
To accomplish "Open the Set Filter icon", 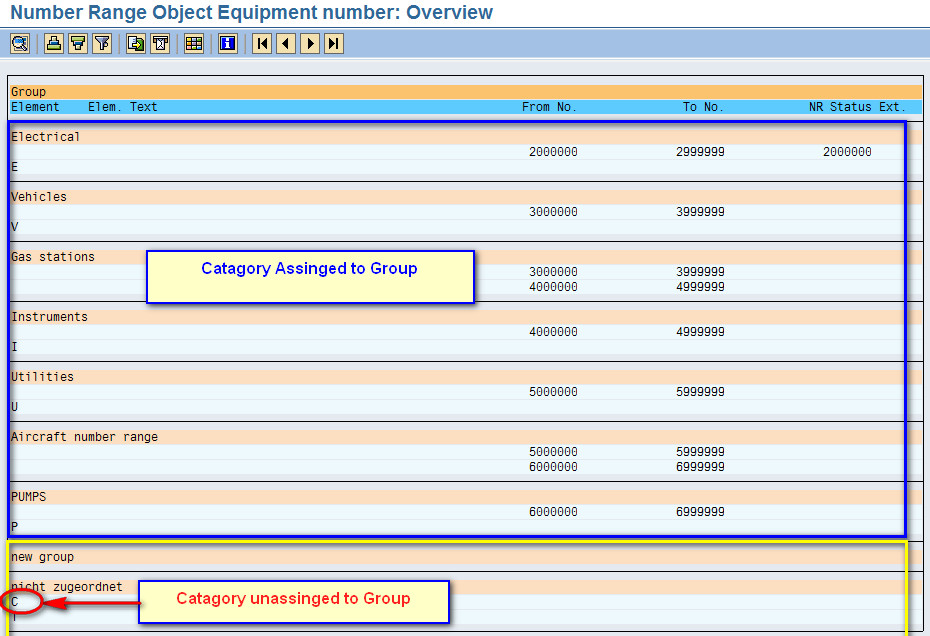I will click(101, 43).
